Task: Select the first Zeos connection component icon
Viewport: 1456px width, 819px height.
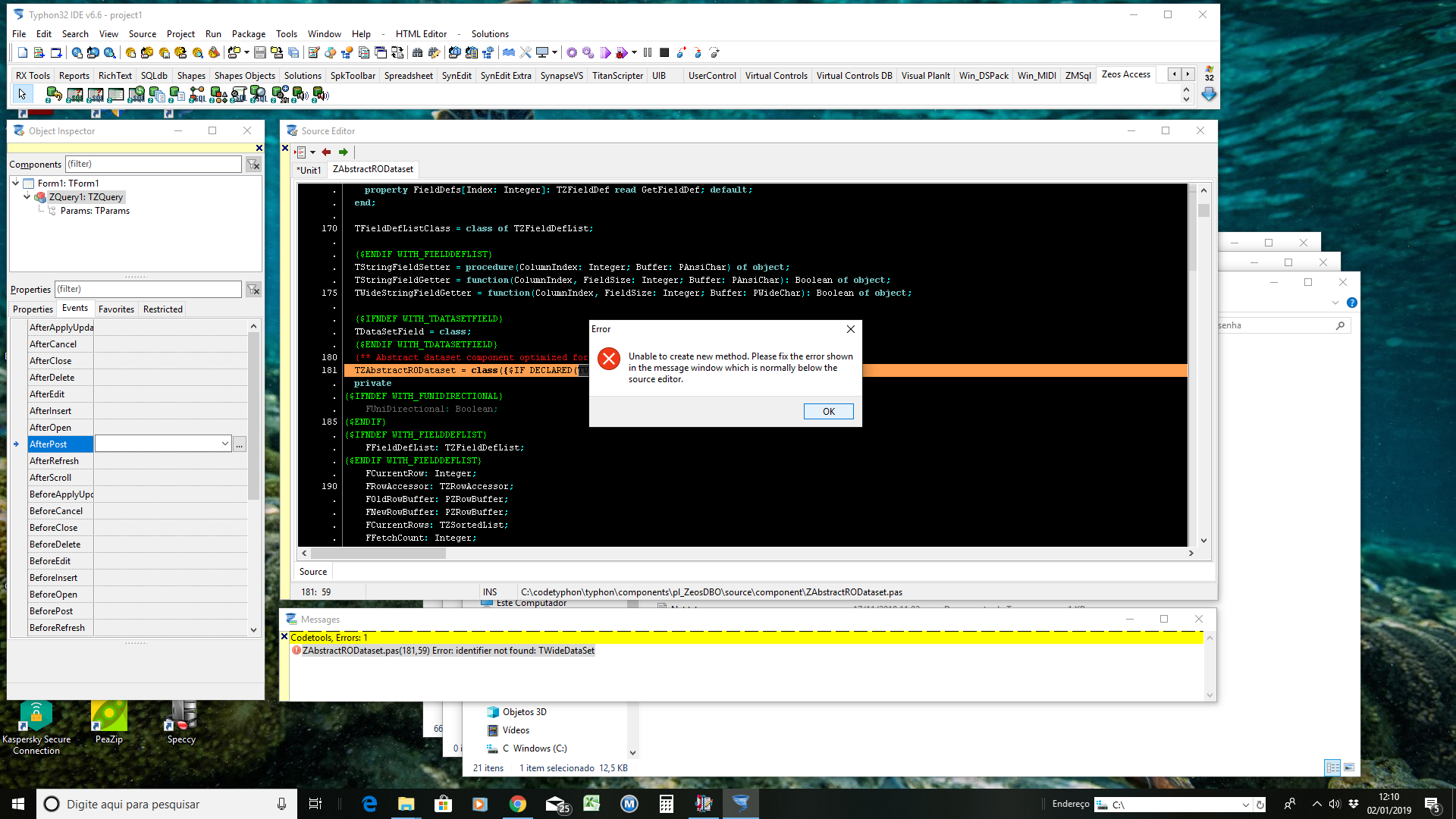Action: pyautogui.click(x=54, y=94)
